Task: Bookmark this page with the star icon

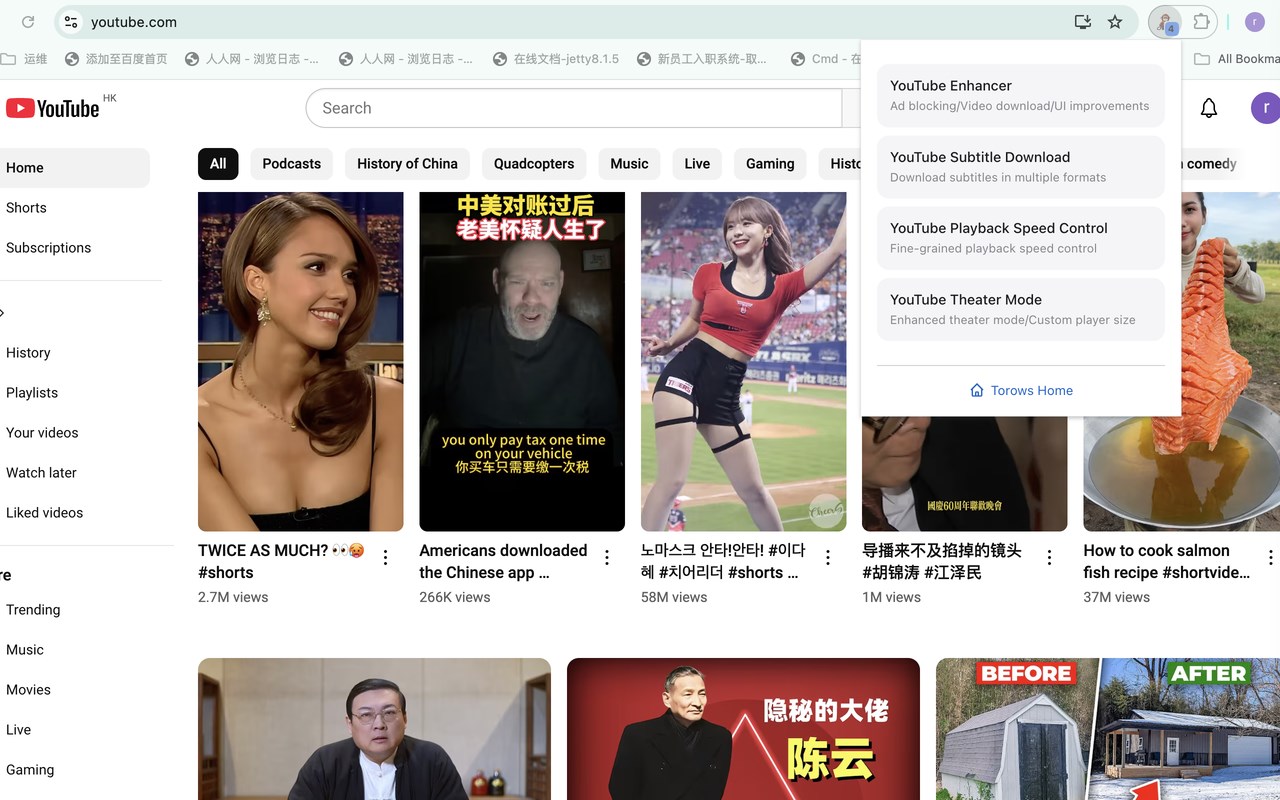Action: pyautogui.click(x=1115, y=22)
